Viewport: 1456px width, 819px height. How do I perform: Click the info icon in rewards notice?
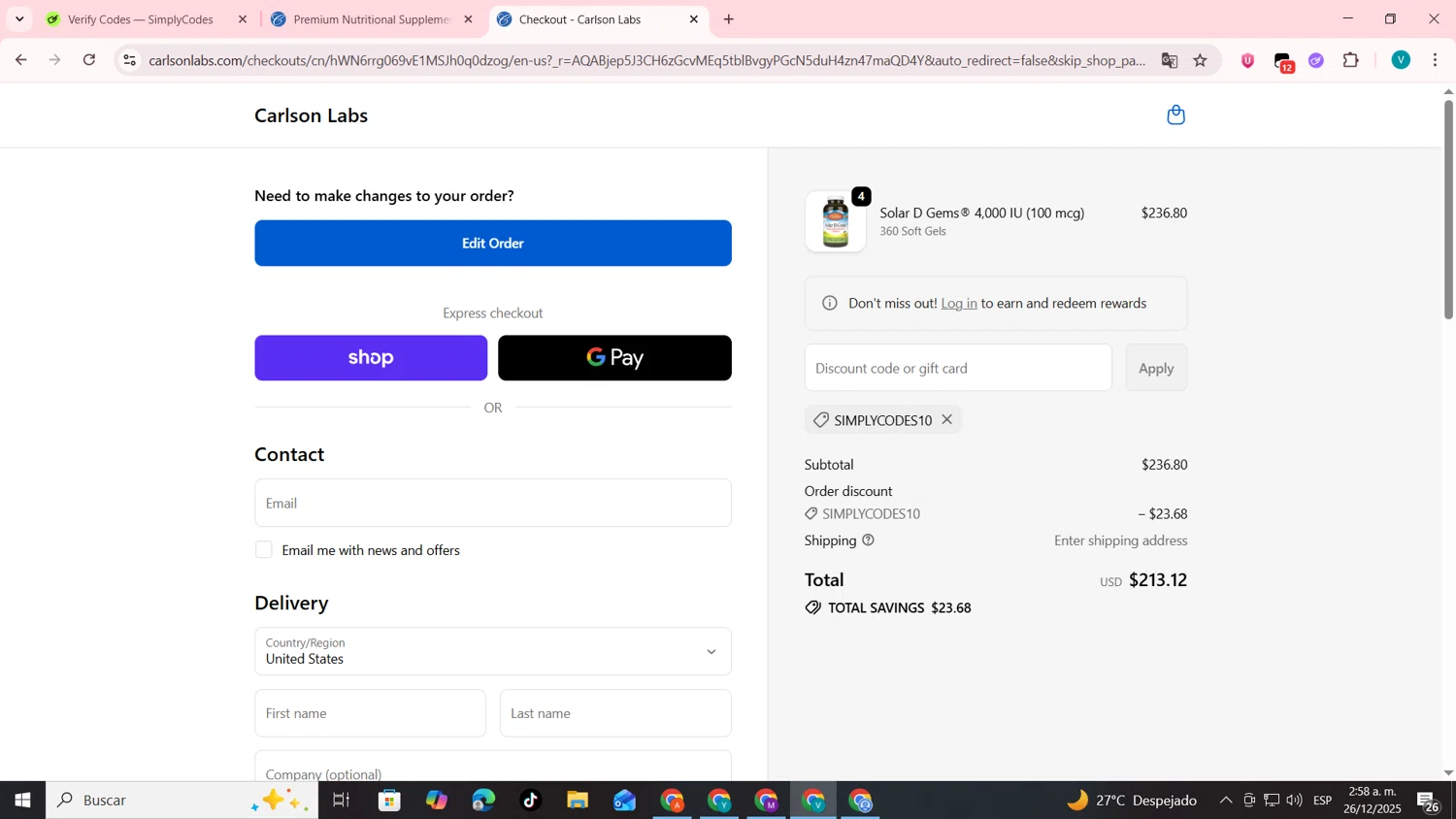tap(829, 304)
